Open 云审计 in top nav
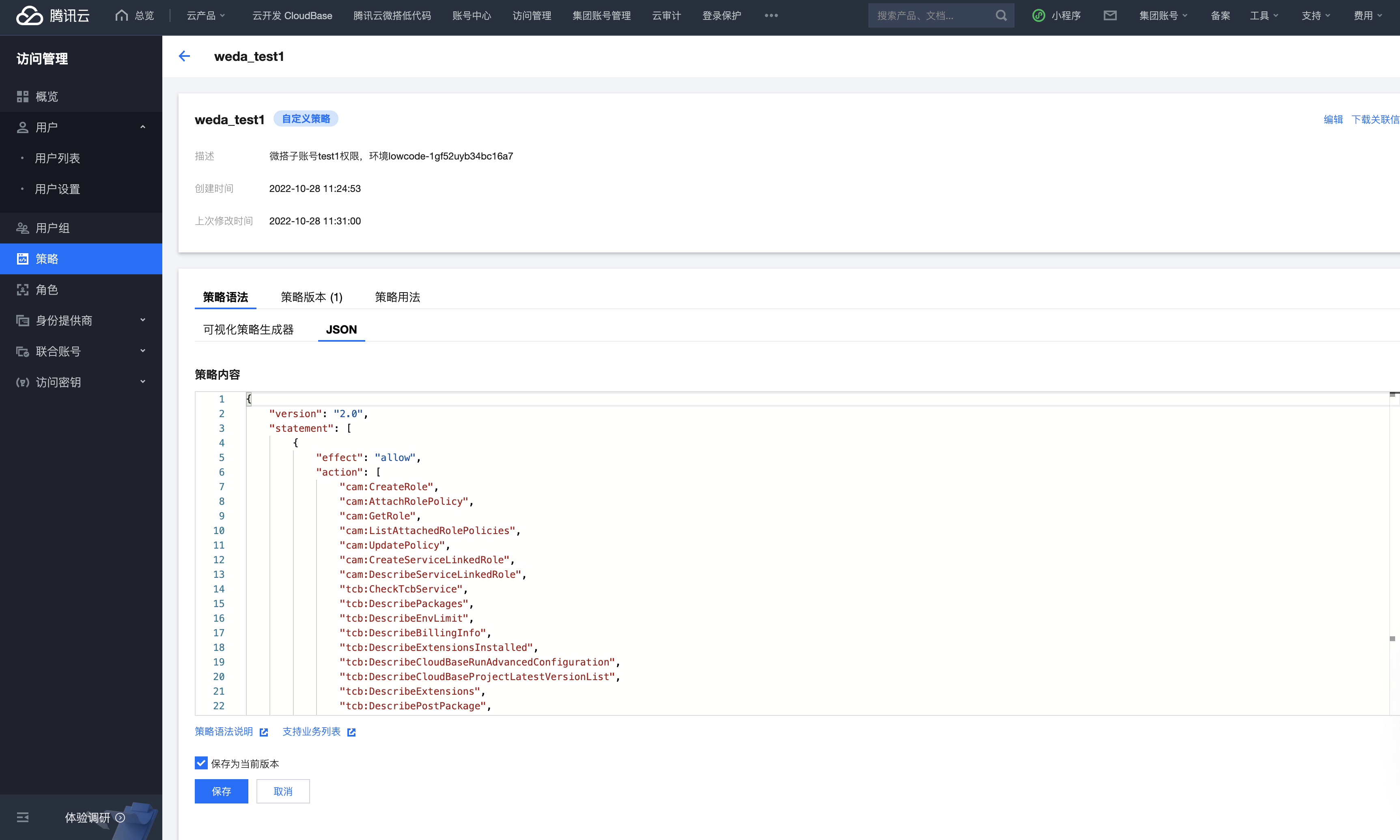Screen dimensions: 1400x840 point(667,15)
